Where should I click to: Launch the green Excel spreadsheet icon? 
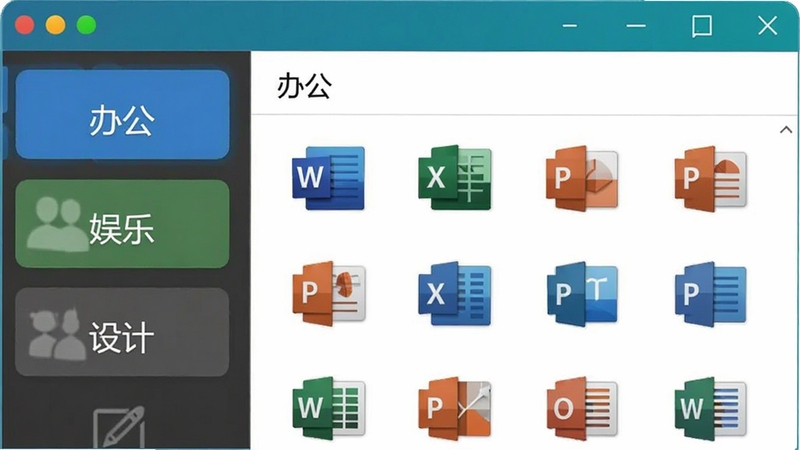coord(455,178)
